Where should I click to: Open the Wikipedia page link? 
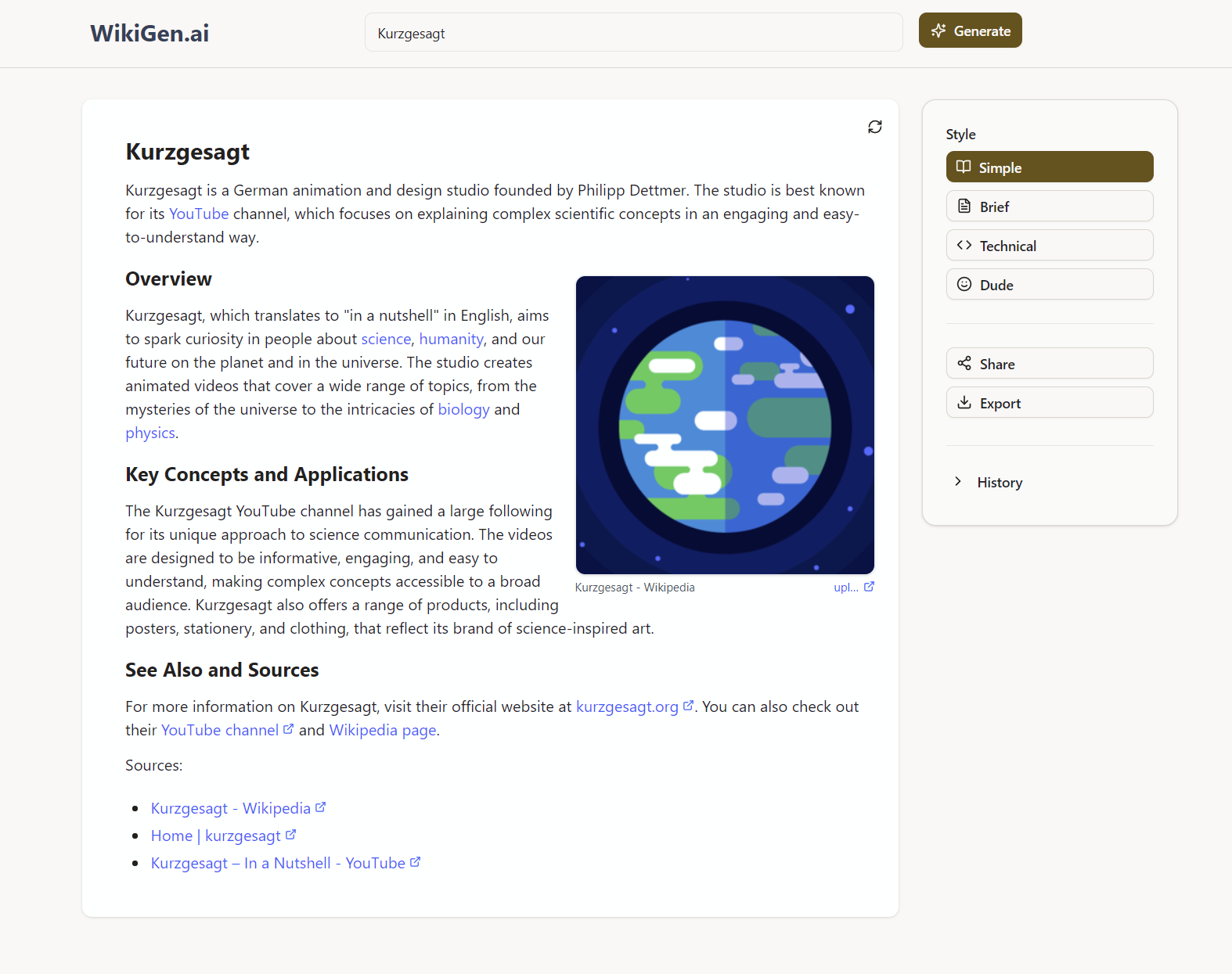[x=383, y=730]
